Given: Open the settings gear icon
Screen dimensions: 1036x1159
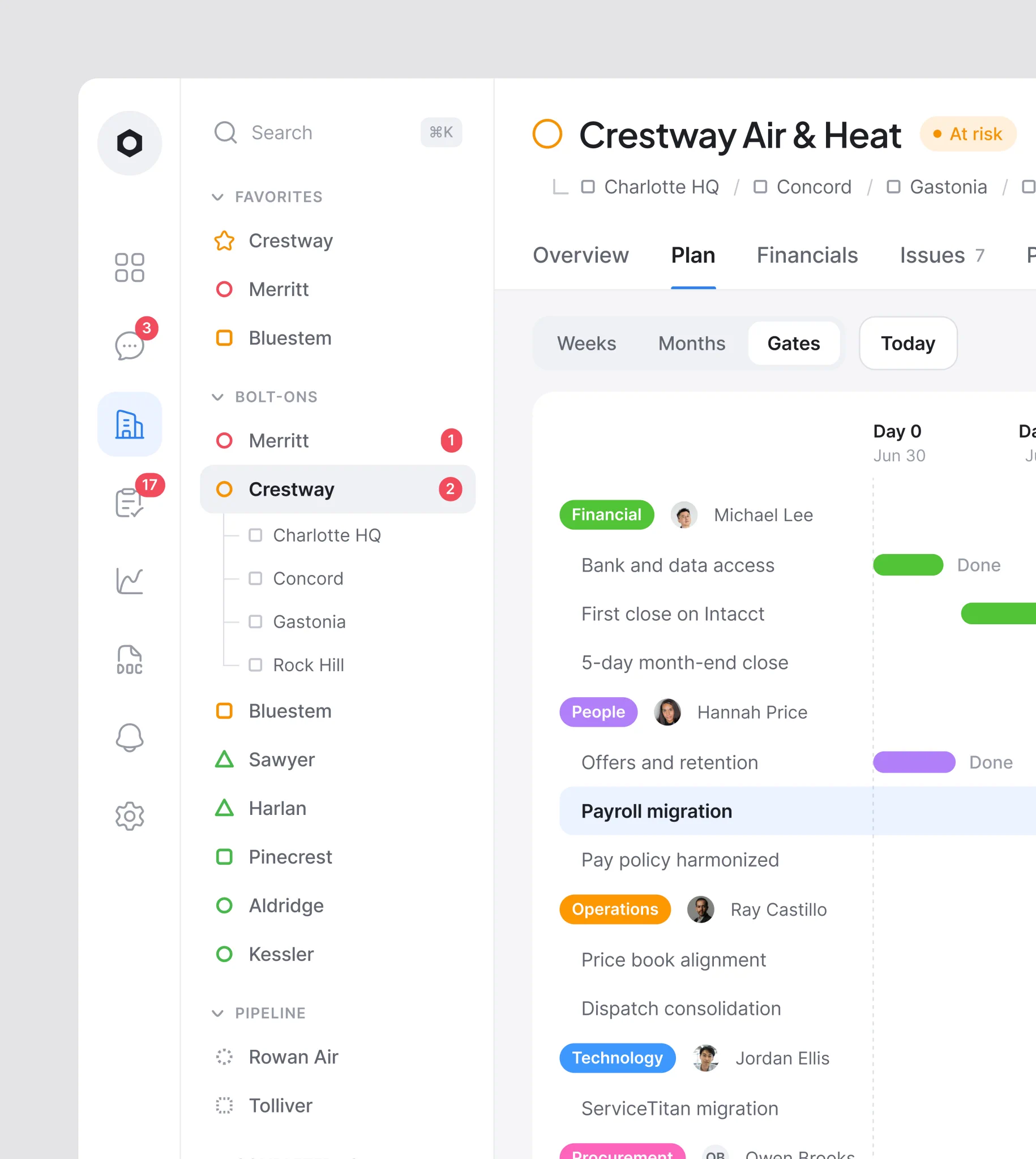Looking at the screenshot, I should point(129,817).
